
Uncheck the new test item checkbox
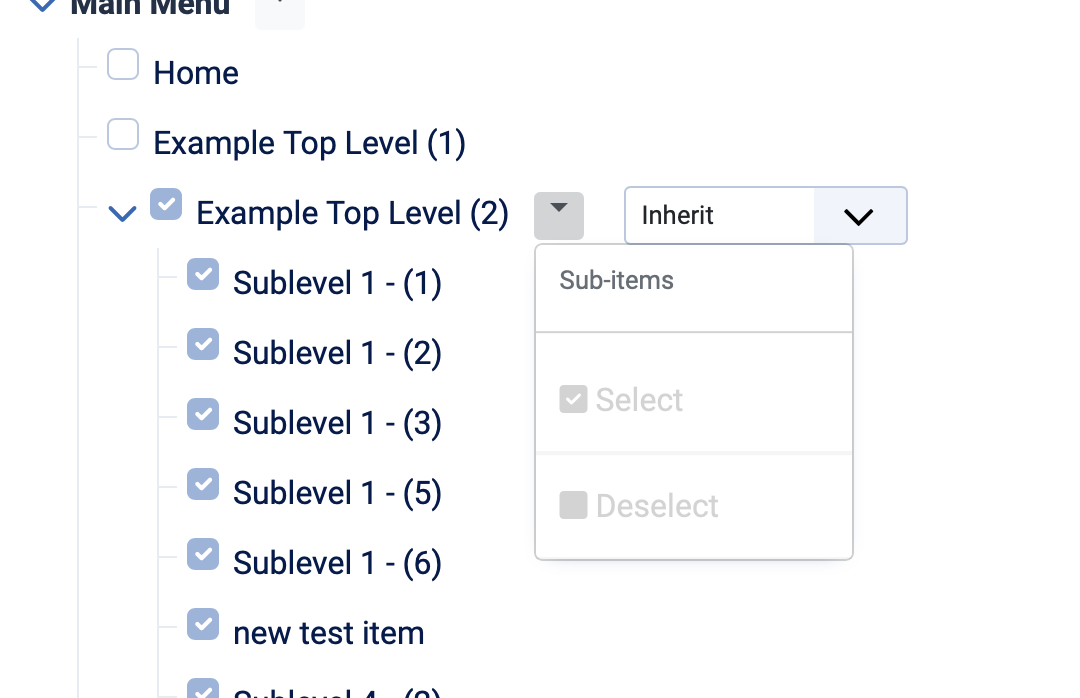(203, 624)
